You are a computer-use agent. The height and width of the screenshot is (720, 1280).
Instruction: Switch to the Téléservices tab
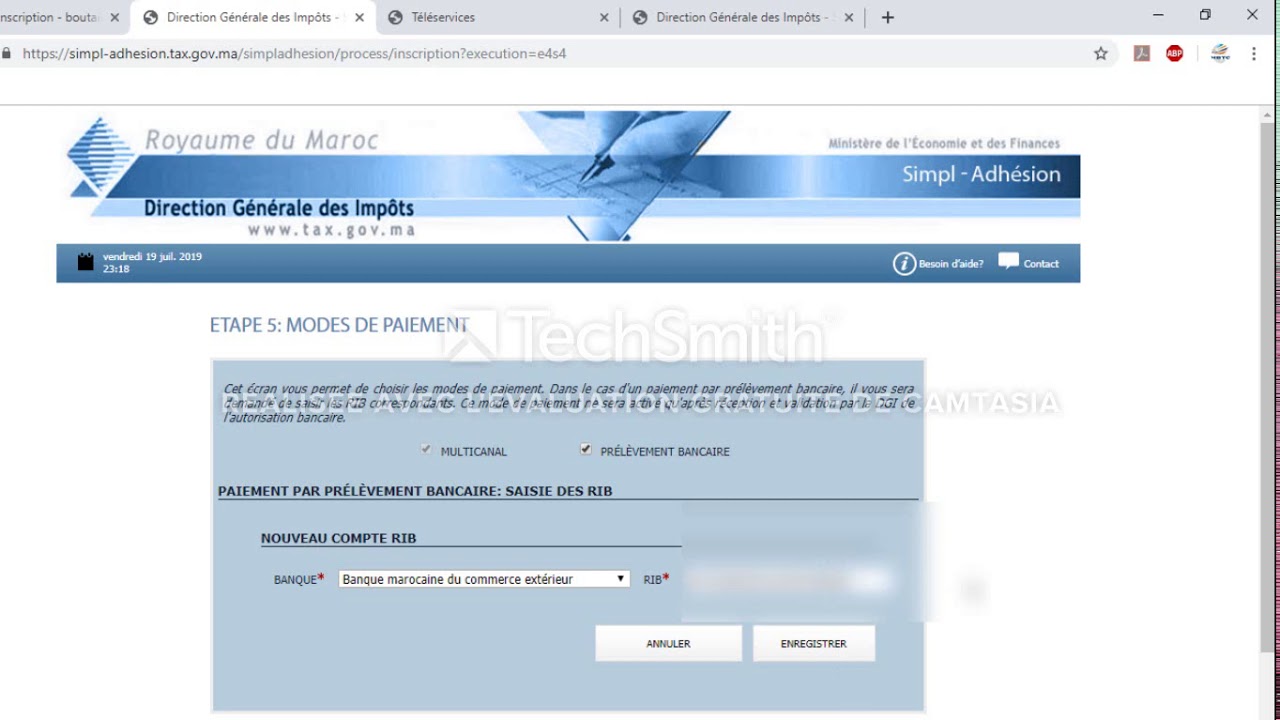pos(496,17)
